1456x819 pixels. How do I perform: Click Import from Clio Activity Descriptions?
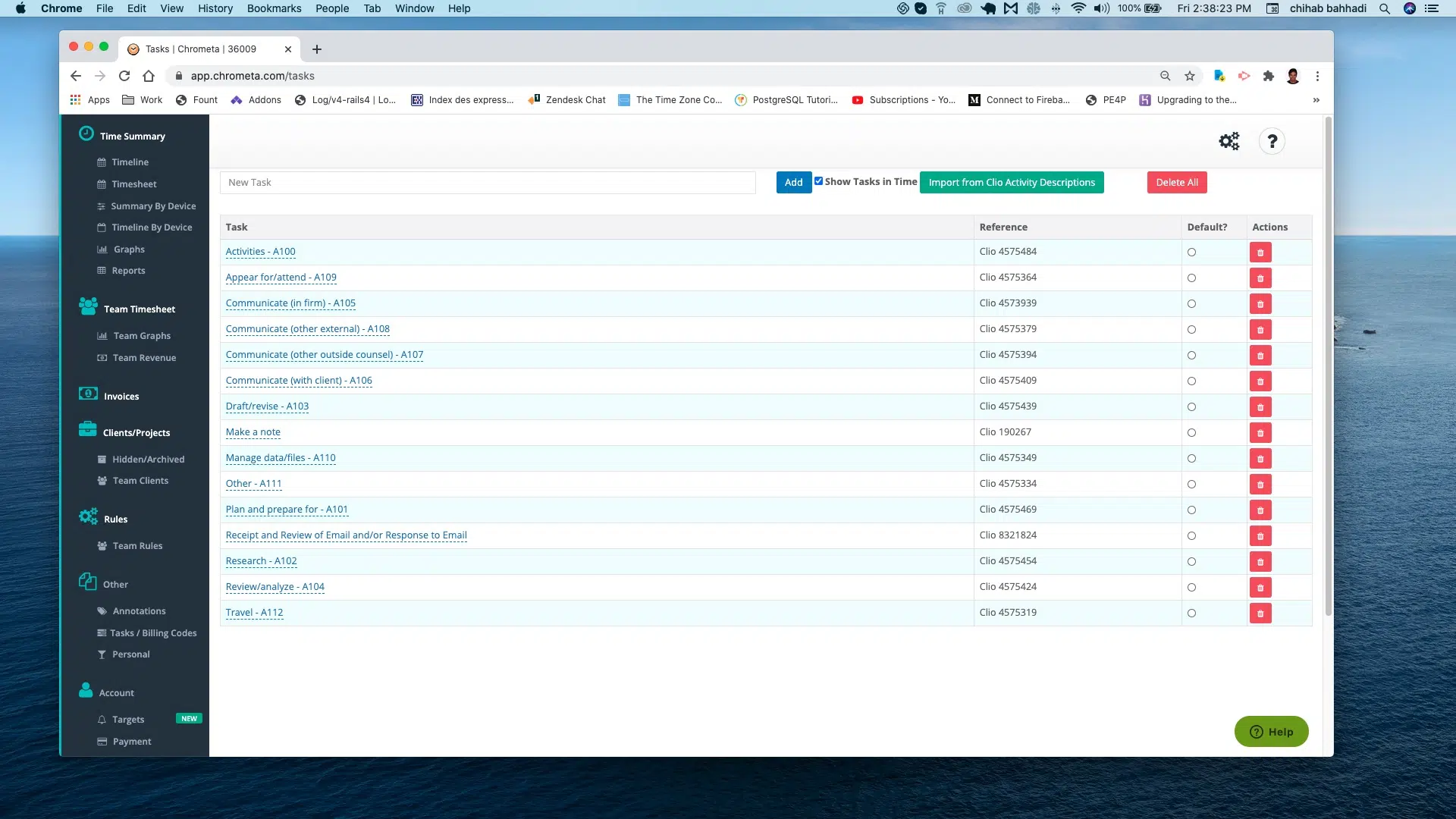[1012, 182]
